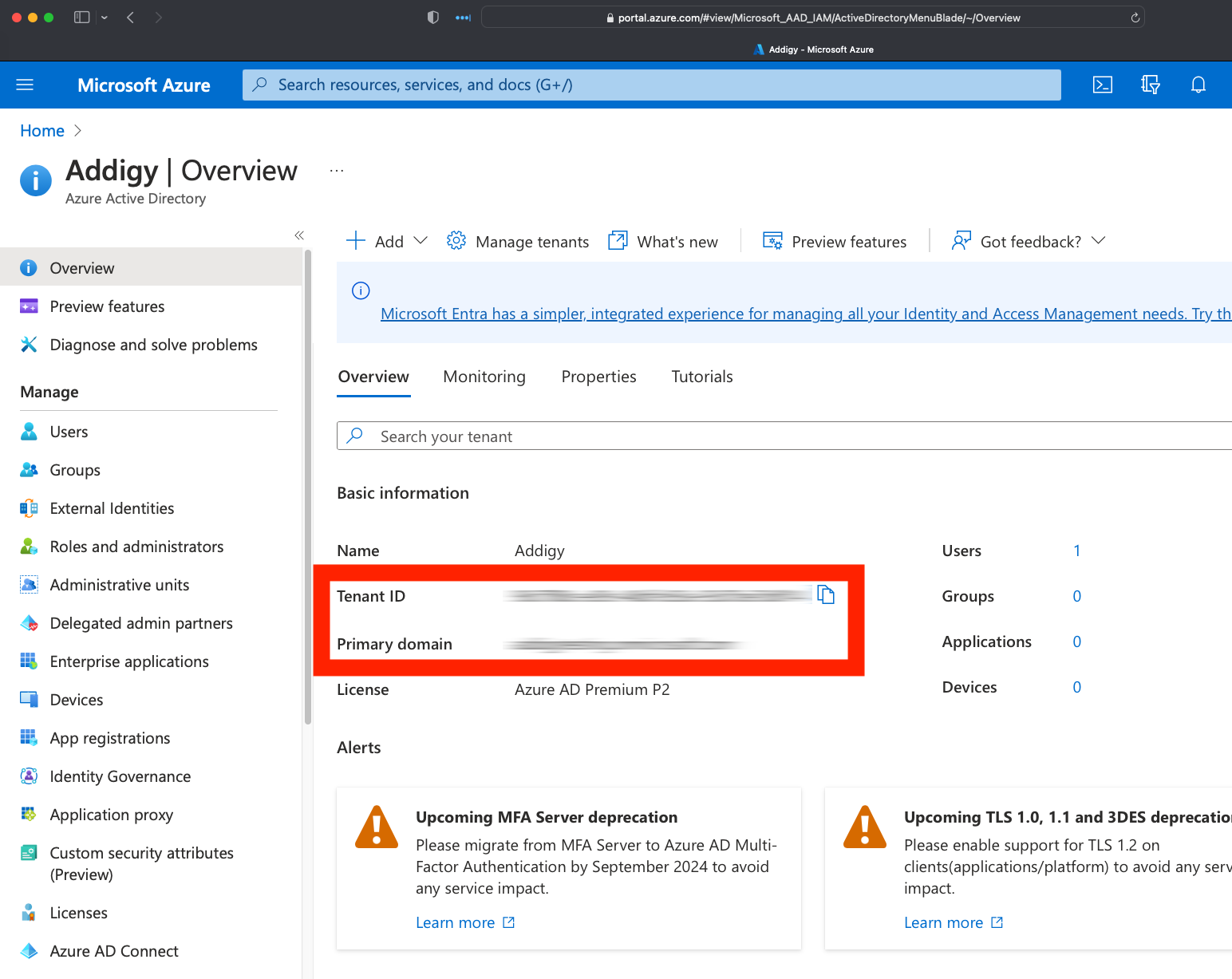1232x979 pixels.
Task: Click the Licenses icon in the sidebar
Action: tap(29, 913)
